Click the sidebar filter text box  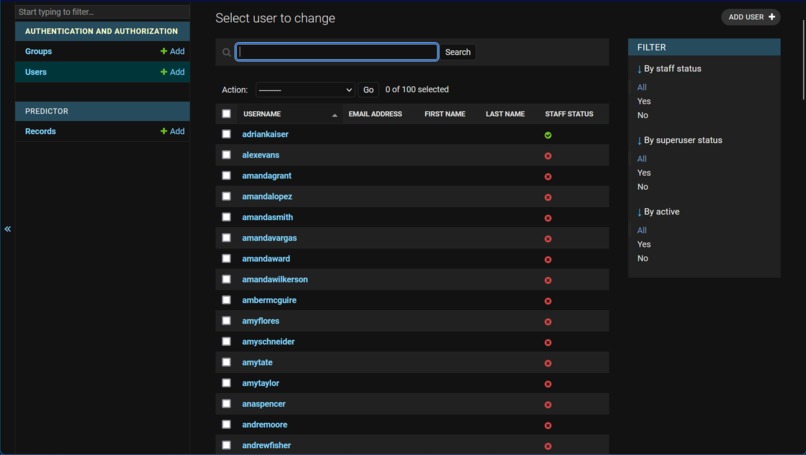pyautogui.click(x=102, y=12)
